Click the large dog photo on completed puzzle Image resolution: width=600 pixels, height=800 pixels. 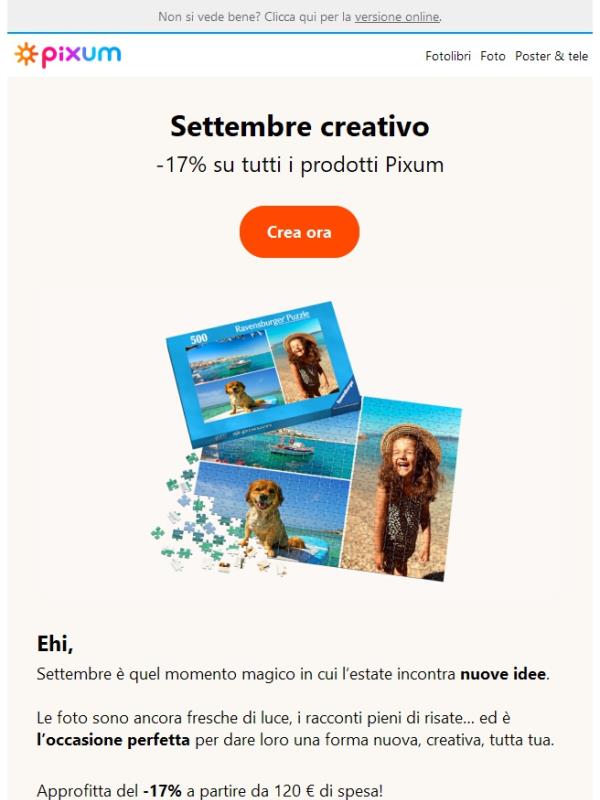click(x=268, y=515)
